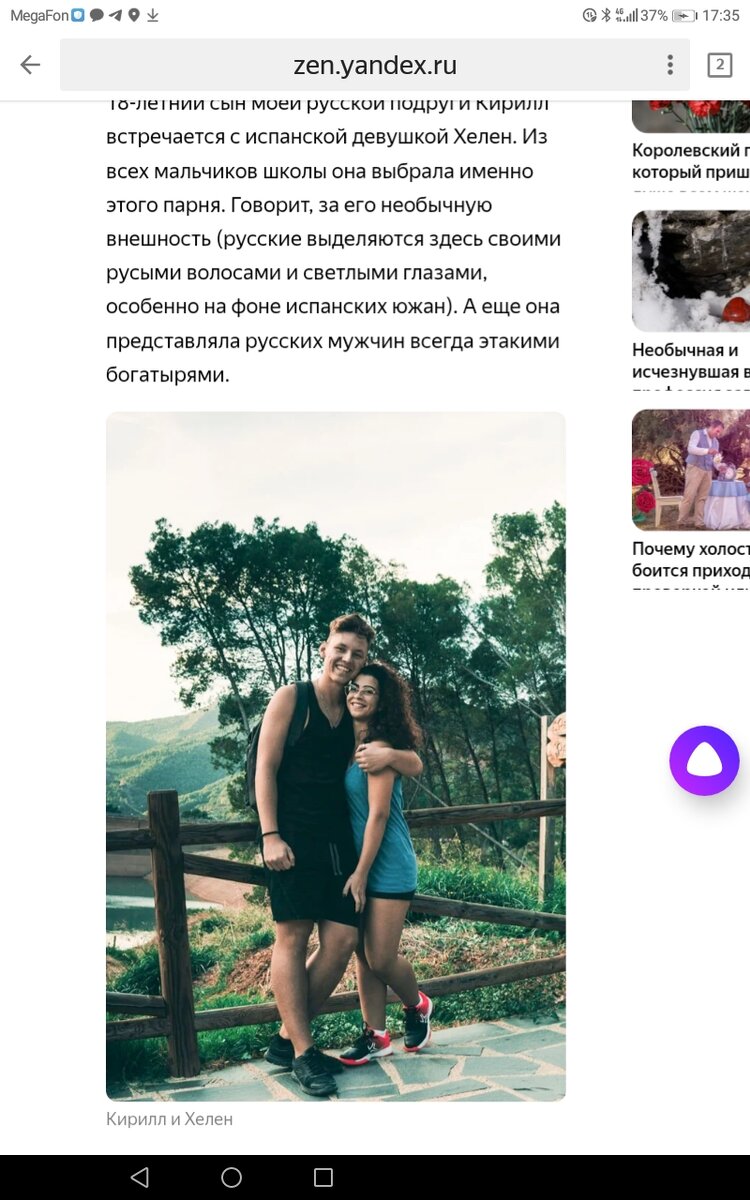Tap the Android home circle button
This screenshot has height=1200, width=750.
point(231,1177)
